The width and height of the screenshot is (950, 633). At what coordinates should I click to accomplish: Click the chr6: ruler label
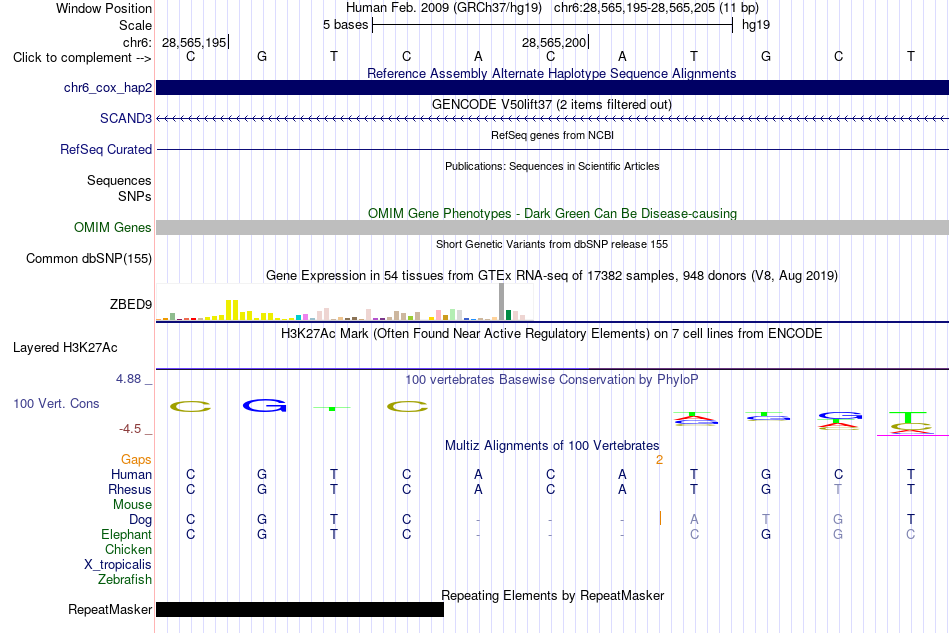[x=137, y=42]
